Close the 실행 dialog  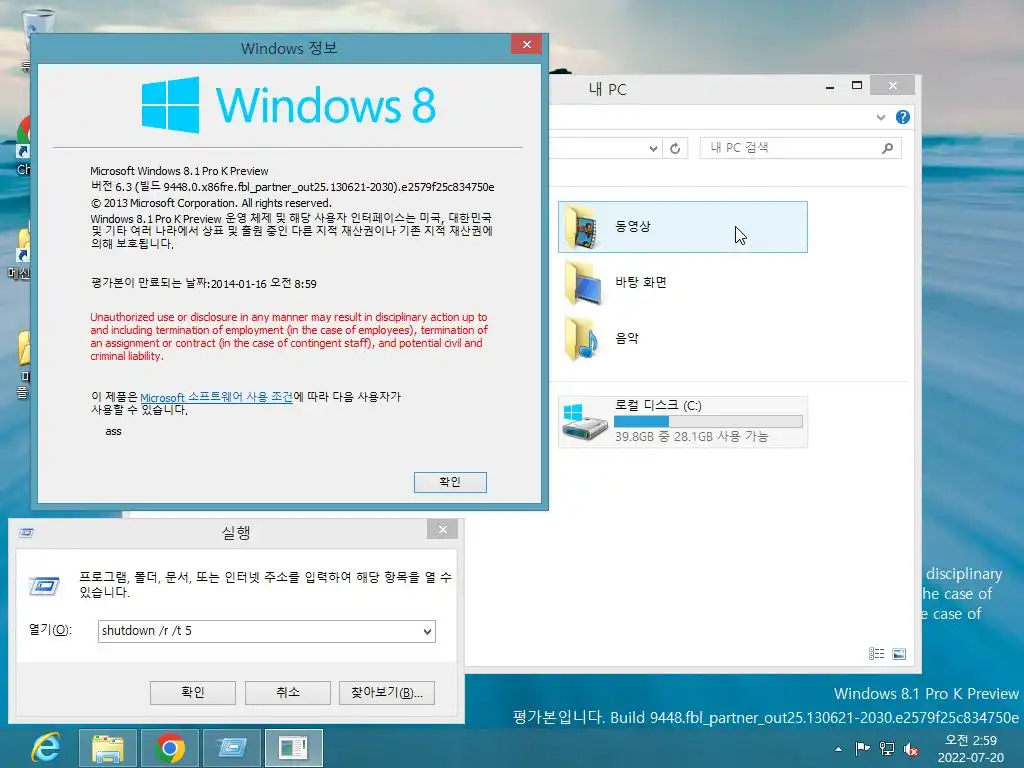pyautogui.click(x=442, y=530)
